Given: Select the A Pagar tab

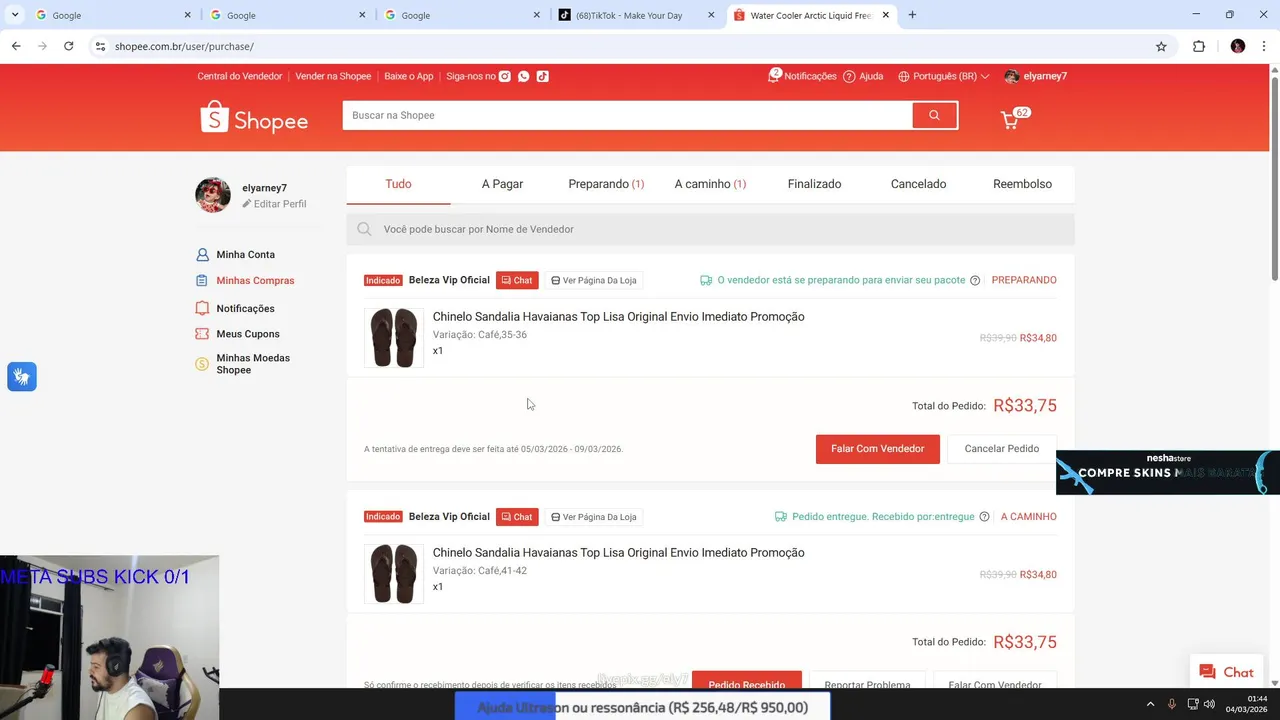Looking at the screenshot, I should coord(502,184).
